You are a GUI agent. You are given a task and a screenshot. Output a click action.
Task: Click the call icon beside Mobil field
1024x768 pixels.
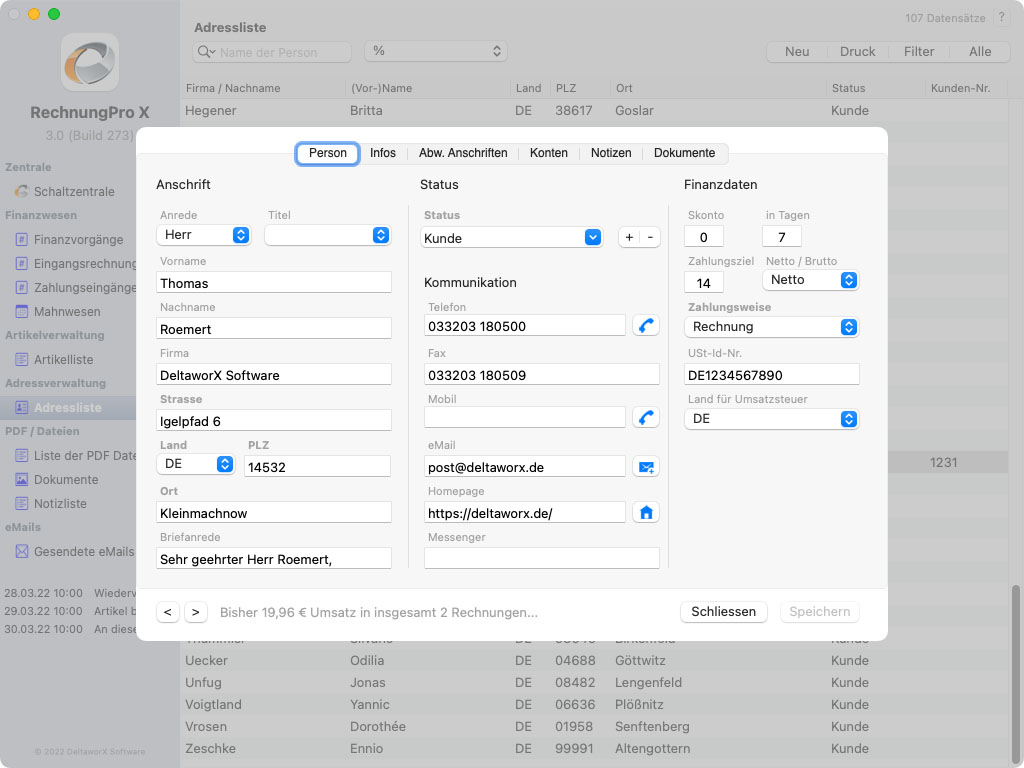click(x=646, y=417)
